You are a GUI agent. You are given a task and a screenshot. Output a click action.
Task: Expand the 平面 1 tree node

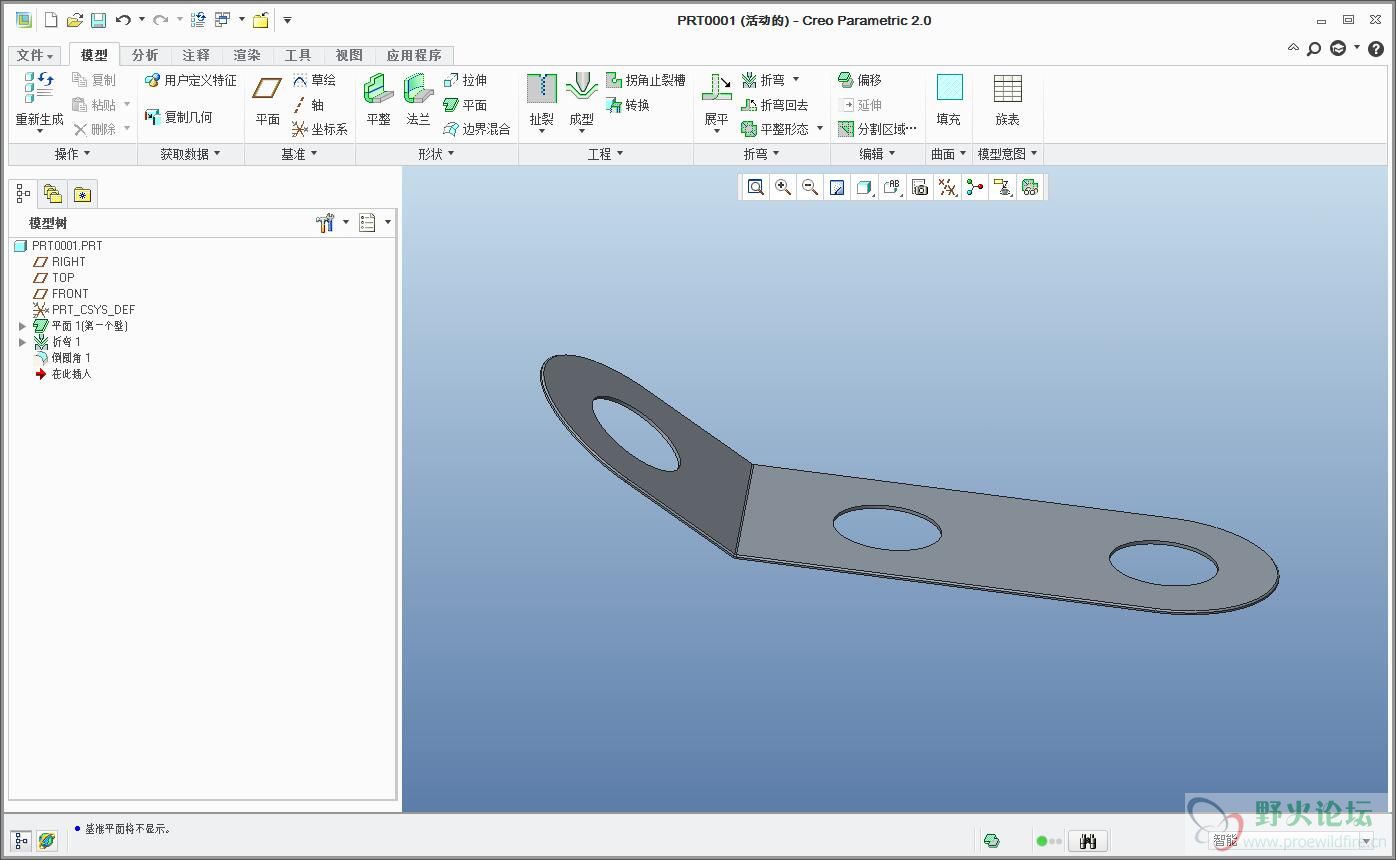point(22,326)
